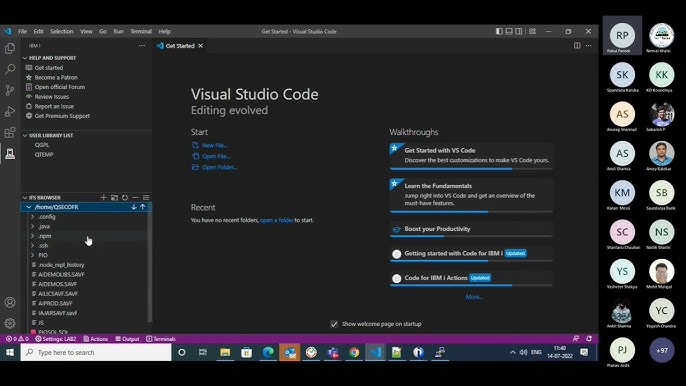Viewport: 686px width, 386px height.
Task: Open the Manage gear icon
Action: point(10,323)
